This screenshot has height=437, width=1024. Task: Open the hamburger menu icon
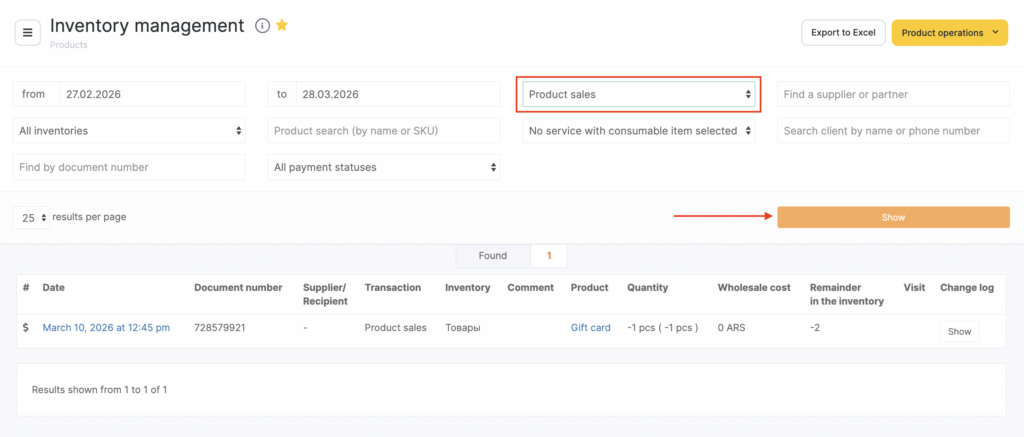coord(27,32)
